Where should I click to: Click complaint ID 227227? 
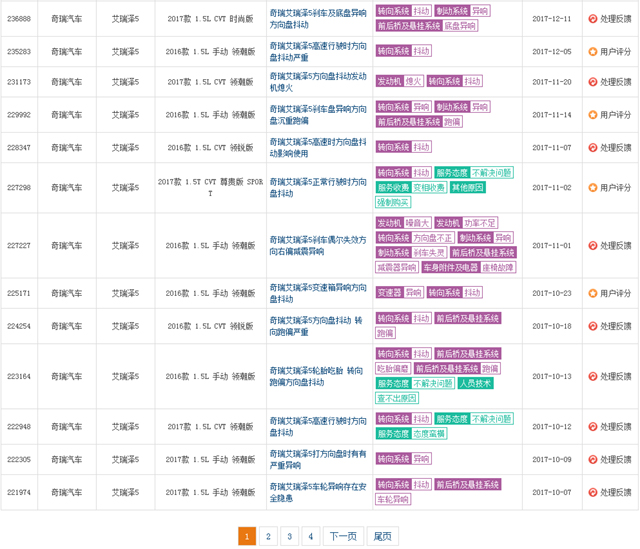[19, 245]
